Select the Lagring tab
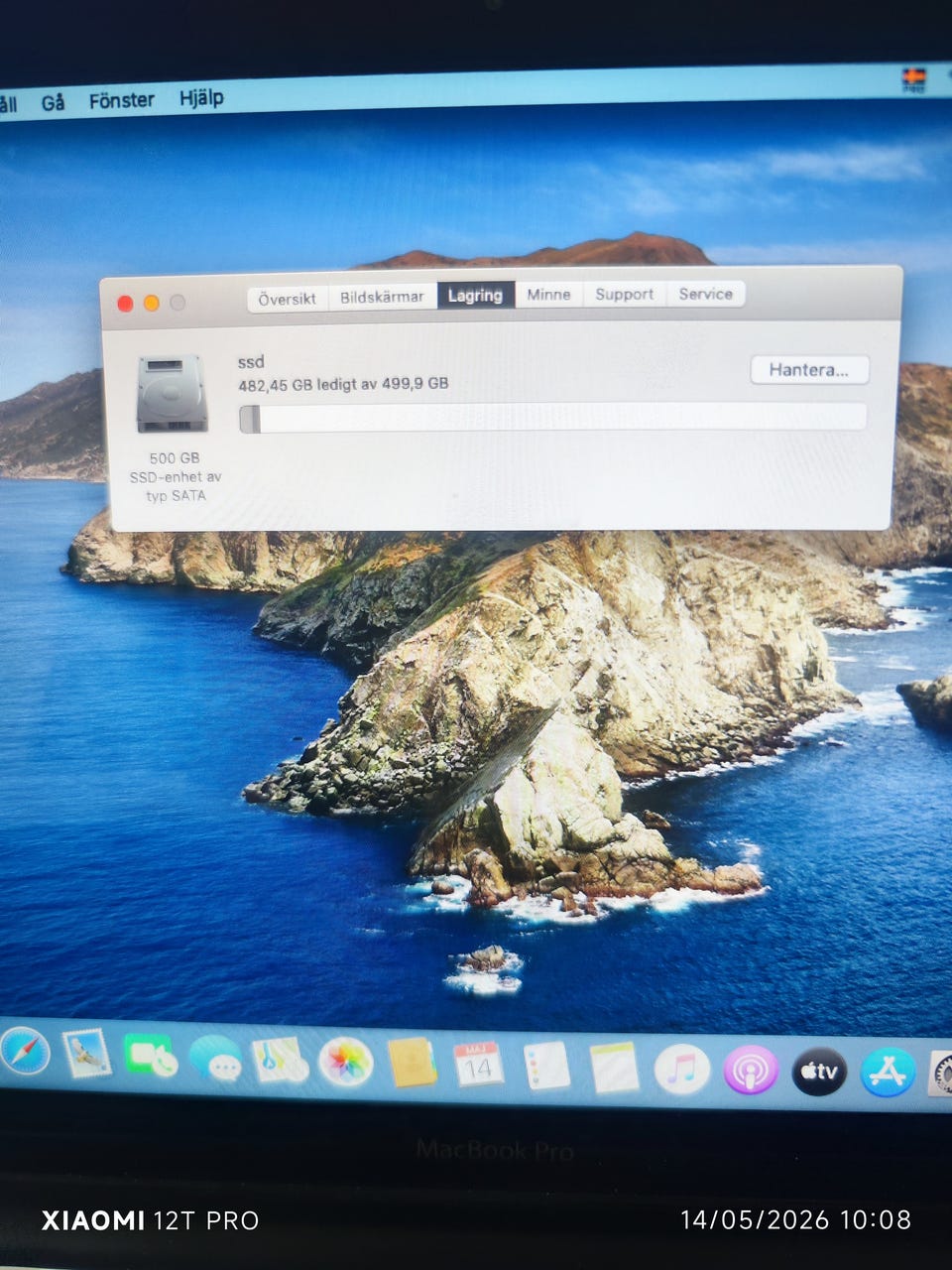952x1270 pixels. [475, 295]
